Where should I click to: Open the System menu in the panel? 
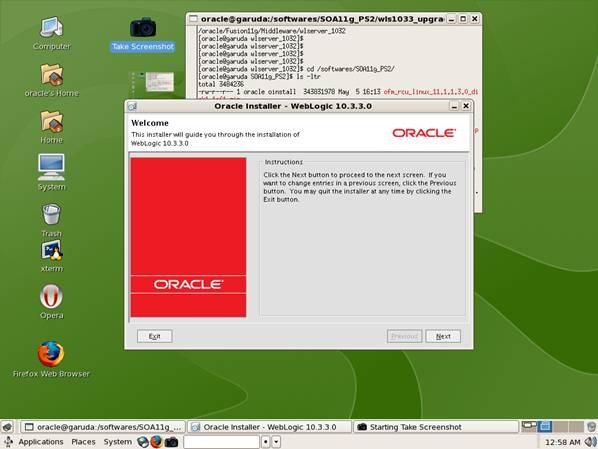[x=117, y=442]
